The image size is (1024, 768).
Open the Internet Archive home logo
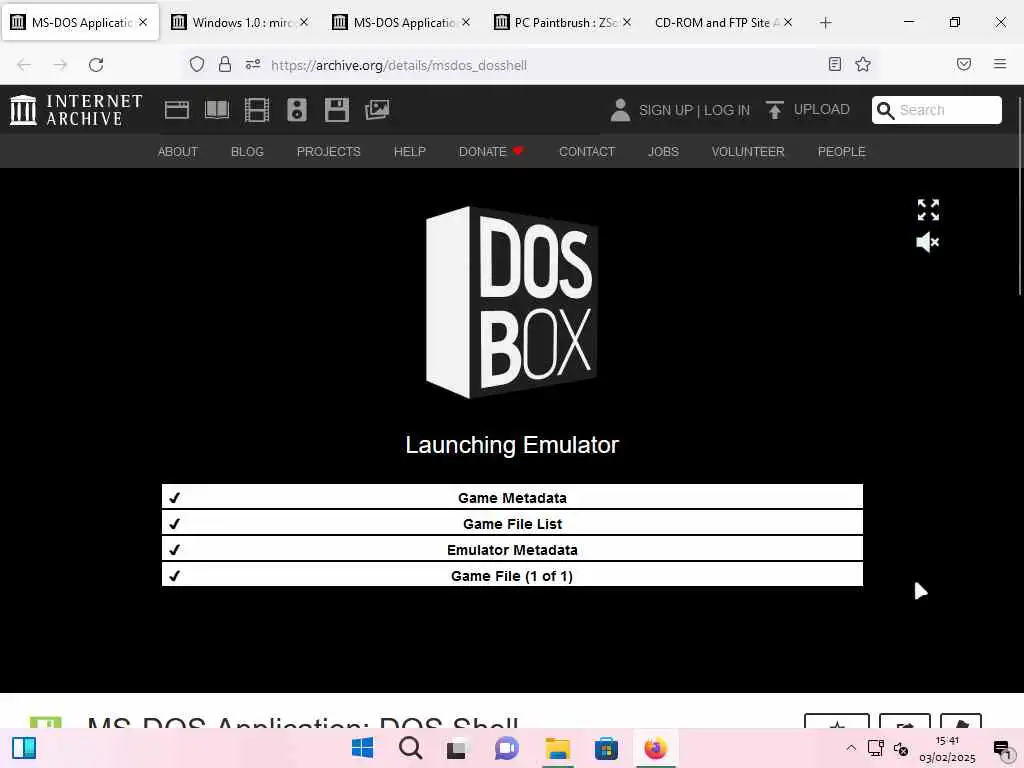(x=76, y=110)
